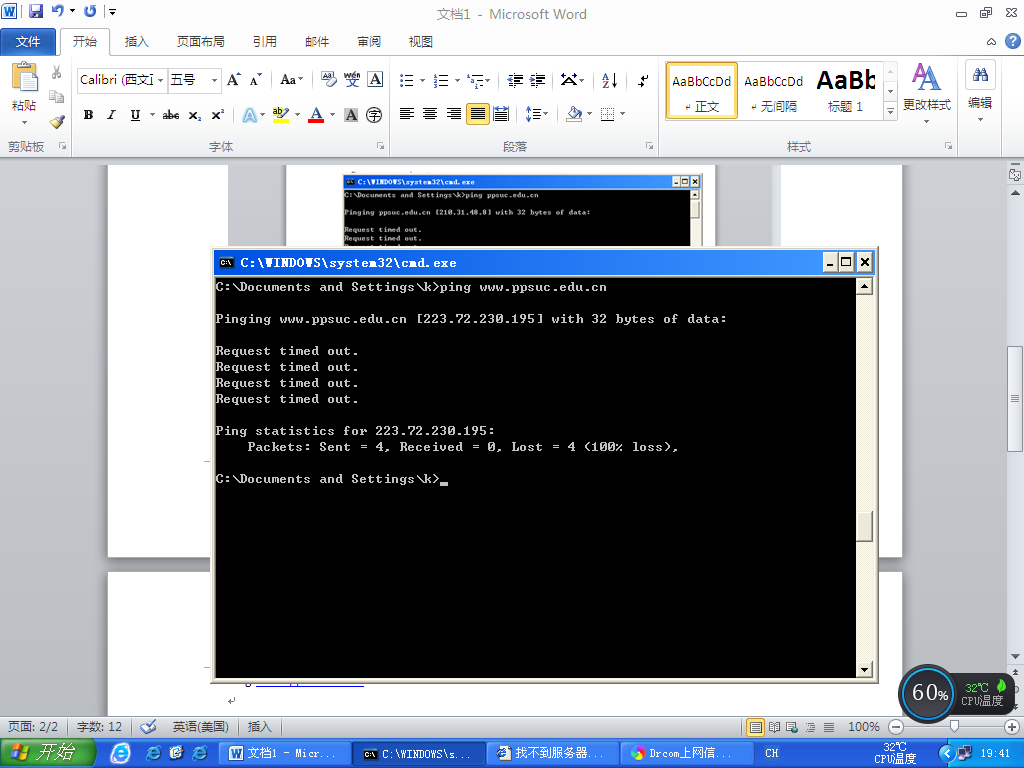This screenshot has height=768, width=1024.
Task: Open the Change Case Aa dropdown
Action: (291, 80)
